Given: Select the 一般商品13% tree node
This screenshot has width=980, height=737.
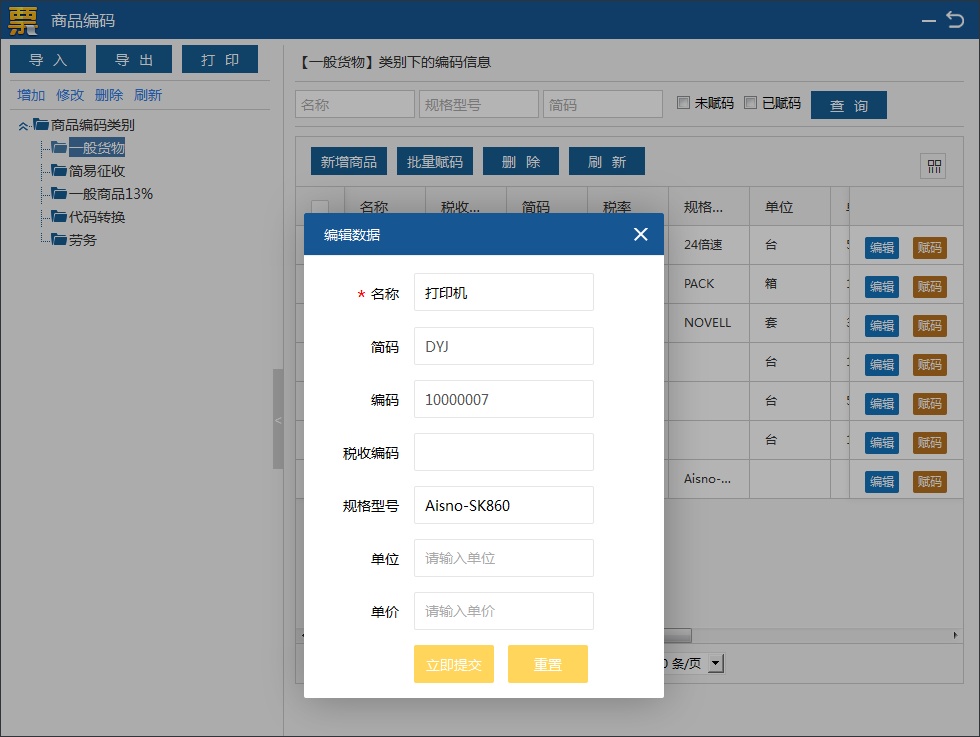Looking at the screenshot, I should (x=110, y=194).
